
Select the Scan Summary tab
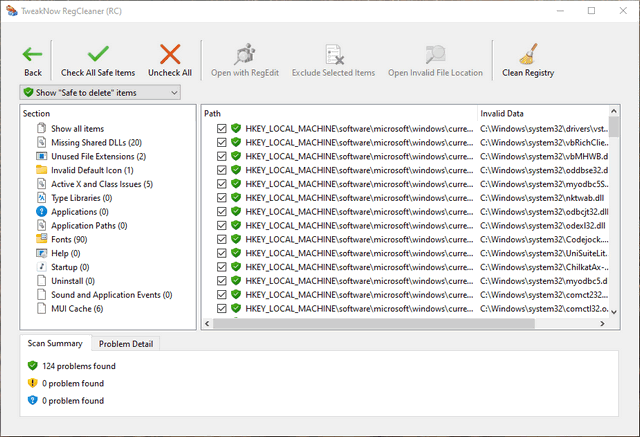tap(55, 344)
